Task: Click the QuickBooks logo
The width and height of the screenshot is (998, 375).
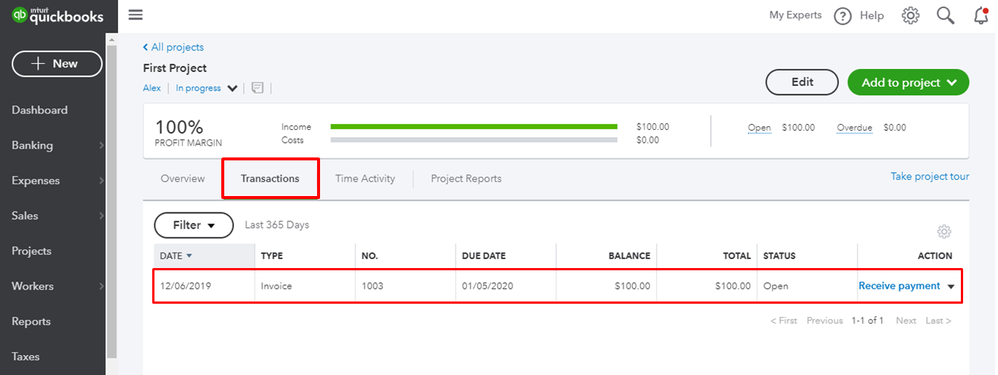Action: tap(58, 15)
